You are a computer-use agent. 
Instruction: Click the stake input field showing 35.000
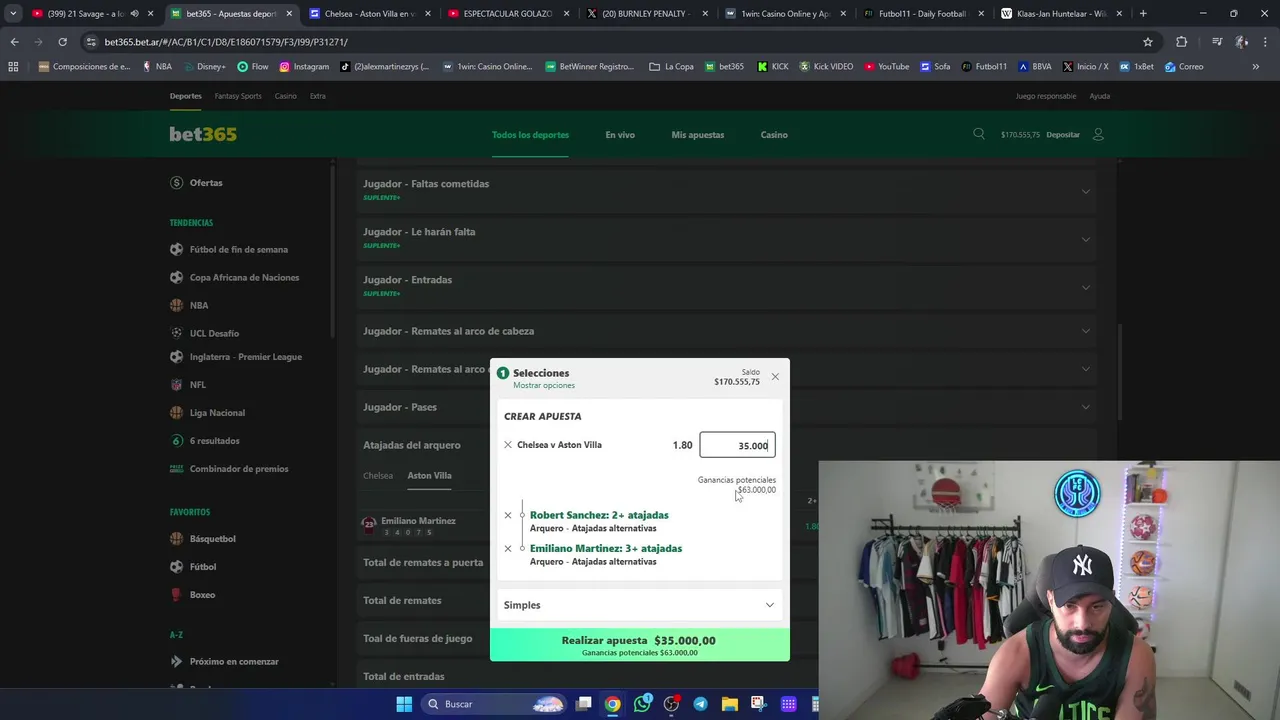pos(737,445)
